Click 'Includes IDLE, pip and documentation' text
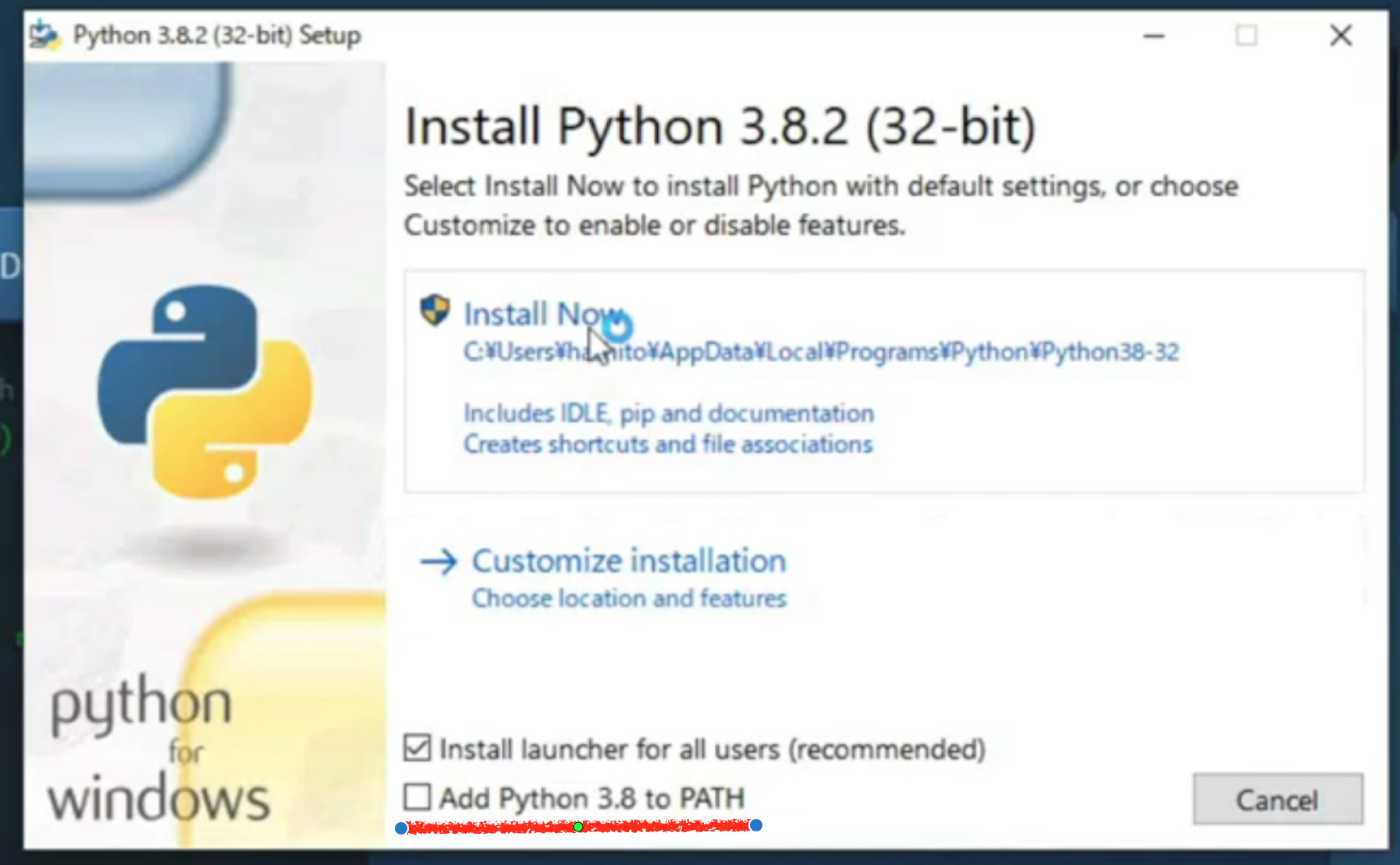The image size is (1400, 865). click(x=669, y=413)
